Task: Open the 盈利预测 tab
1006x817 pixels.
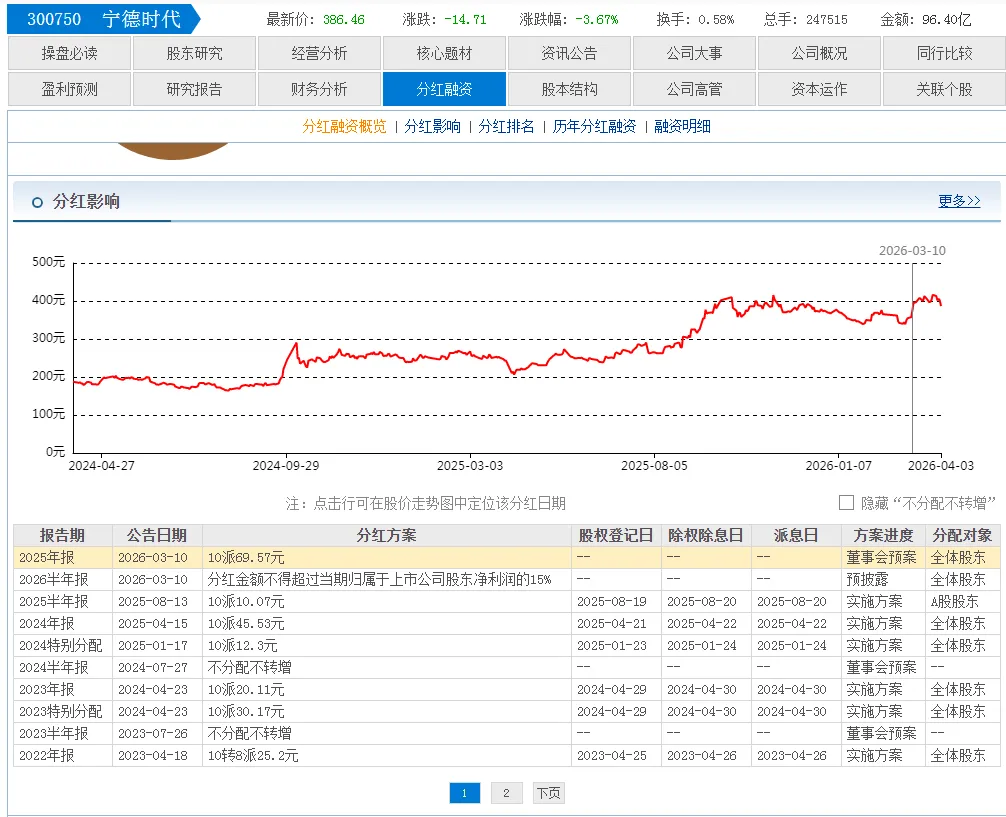Action: 69,89
